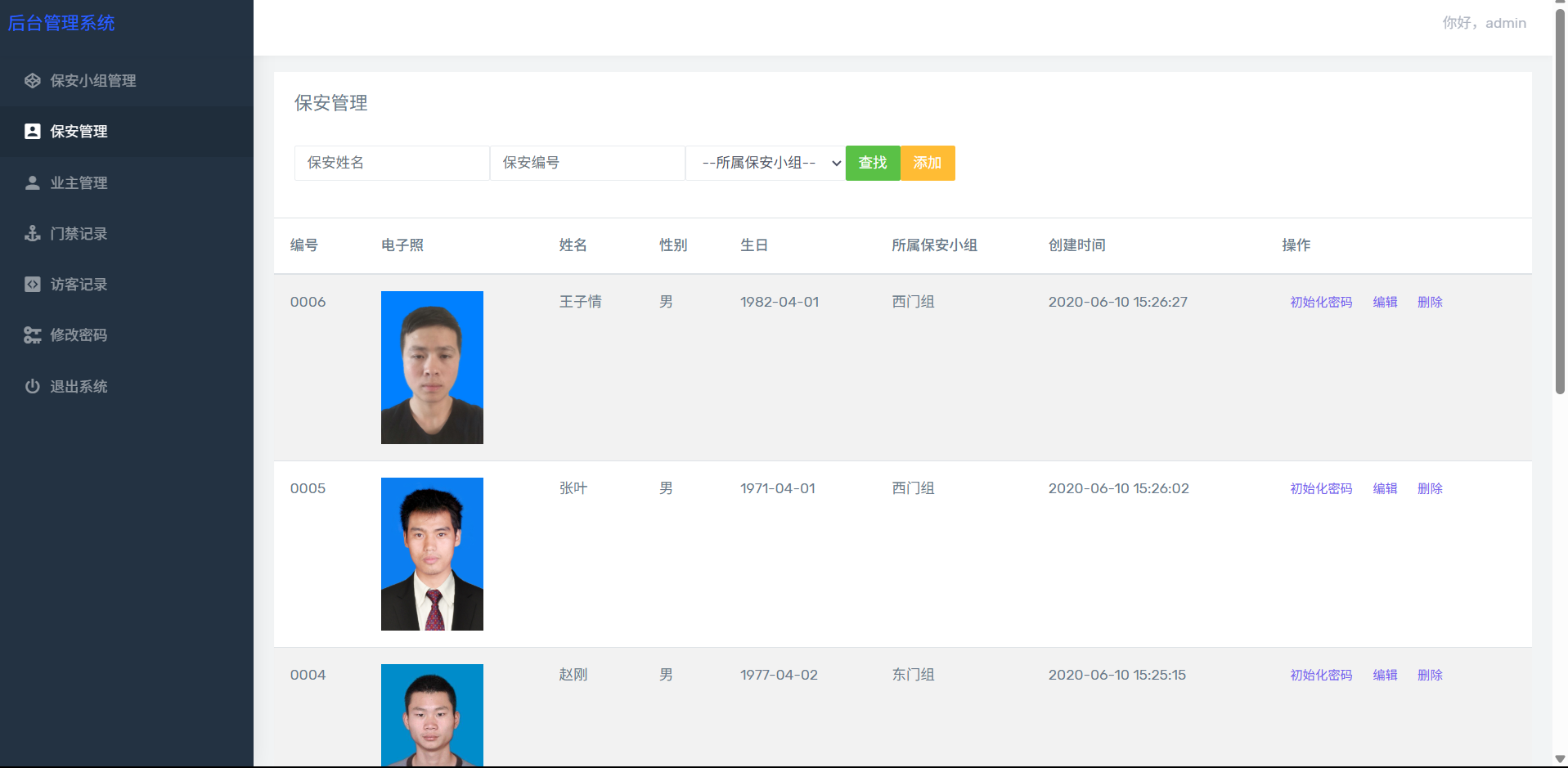Click timestamp 2020-06-10 15:25:15
Image resolution: width=1568 pixels, height=768 pixels.
coord(1117,675)
